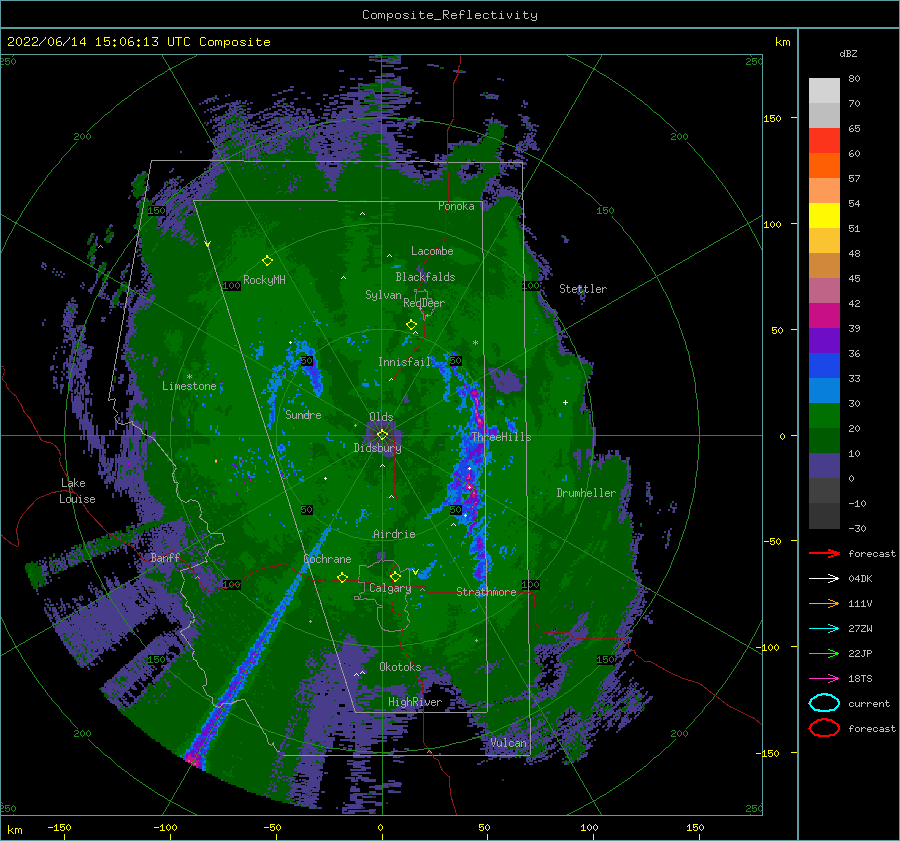Screen dimensions: 900x841
Task: Click the Sylvan label
Action: (x=383, y=295)
